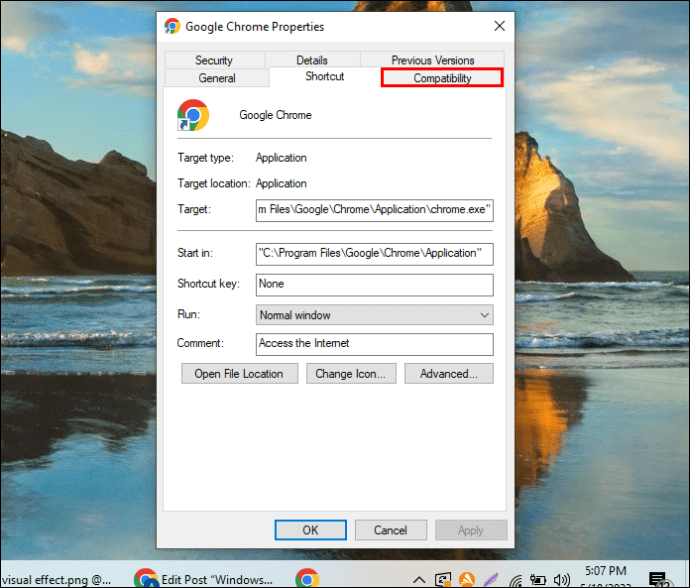Show hidden system tray icons
The height and width of the screenshot is (588, 690).
(419, 580)
